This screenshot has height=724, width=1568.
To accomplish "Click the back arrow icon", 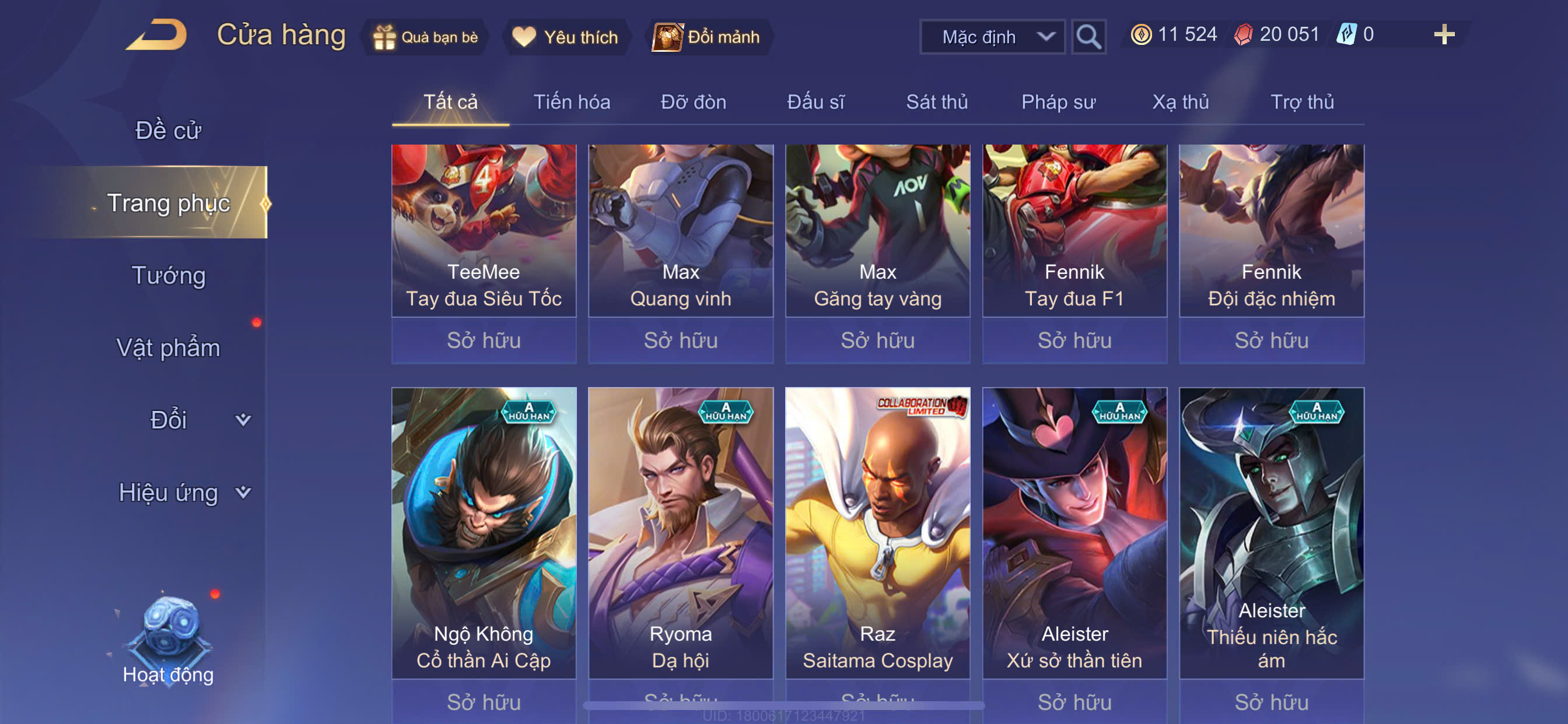I will (157, 34).
